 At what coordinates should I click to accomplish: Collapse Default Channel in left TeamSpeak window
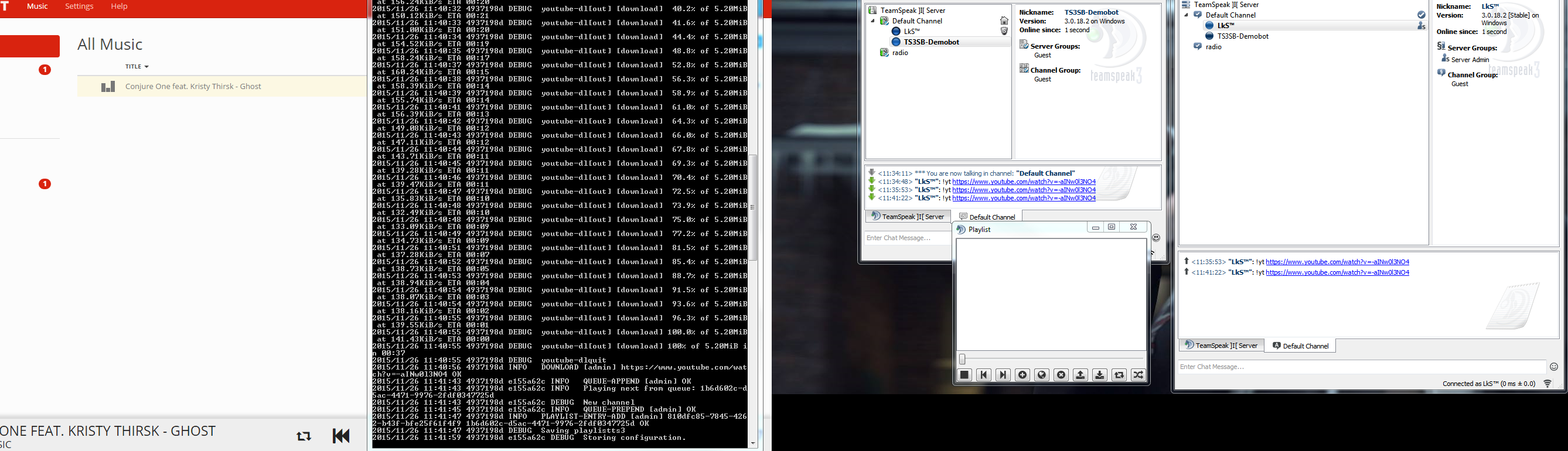[x=872, y=21]
